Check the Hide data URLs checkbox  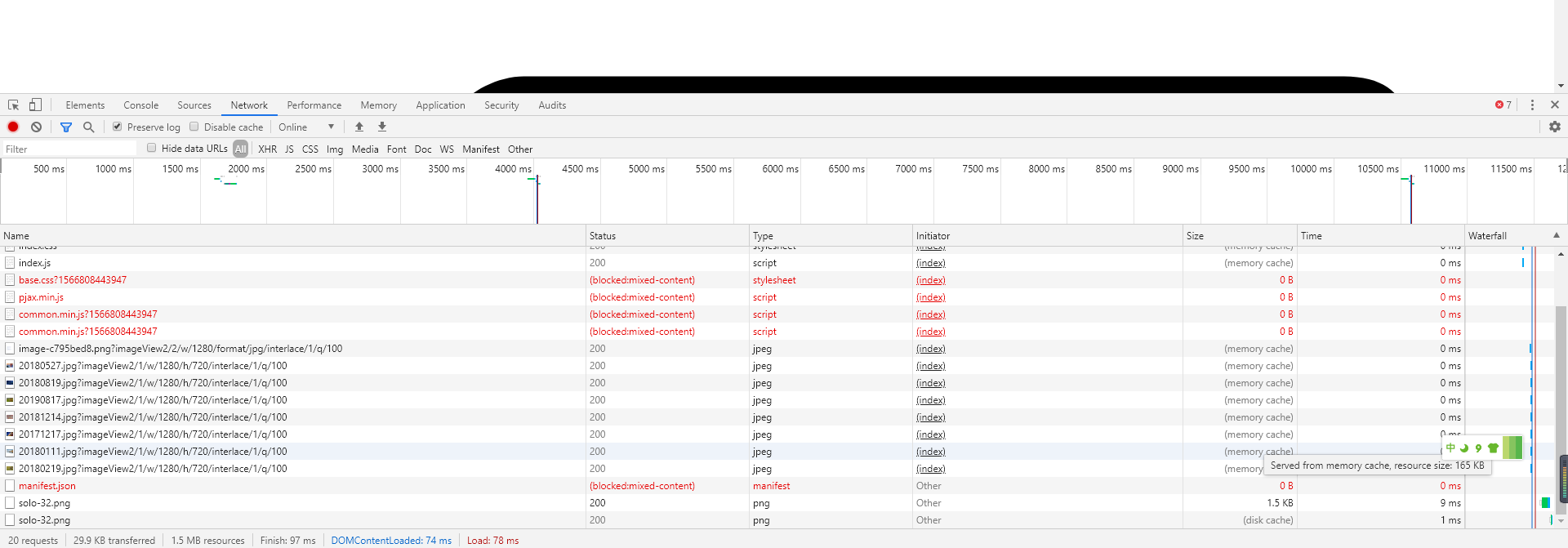tap(152, 148)
